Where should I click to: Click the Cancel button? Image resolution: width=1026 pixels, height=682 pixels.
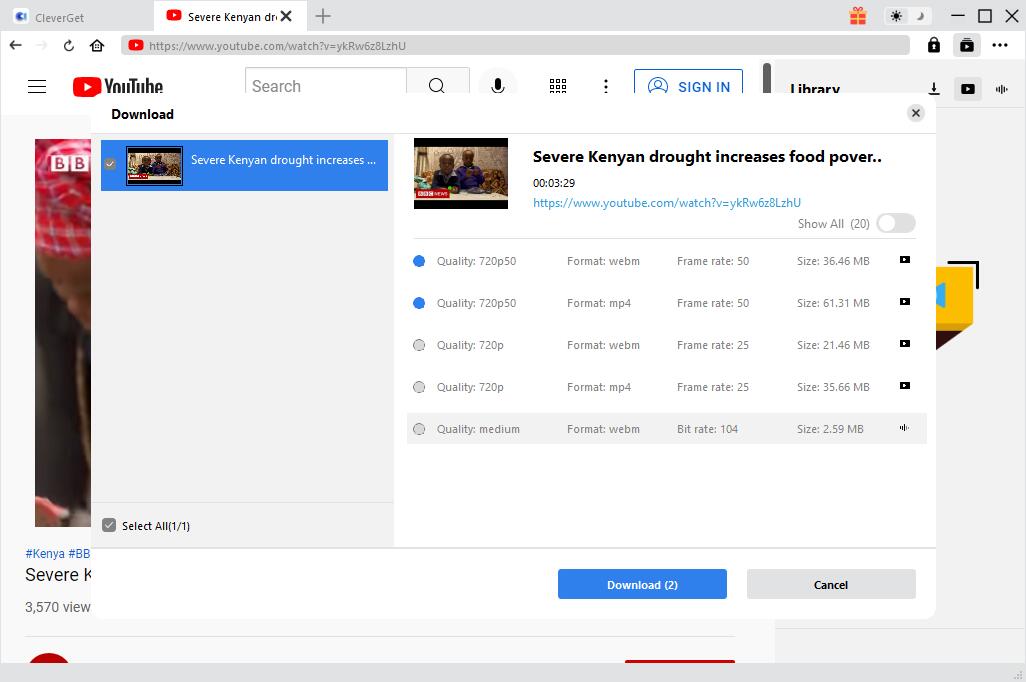tap(830, 585)
